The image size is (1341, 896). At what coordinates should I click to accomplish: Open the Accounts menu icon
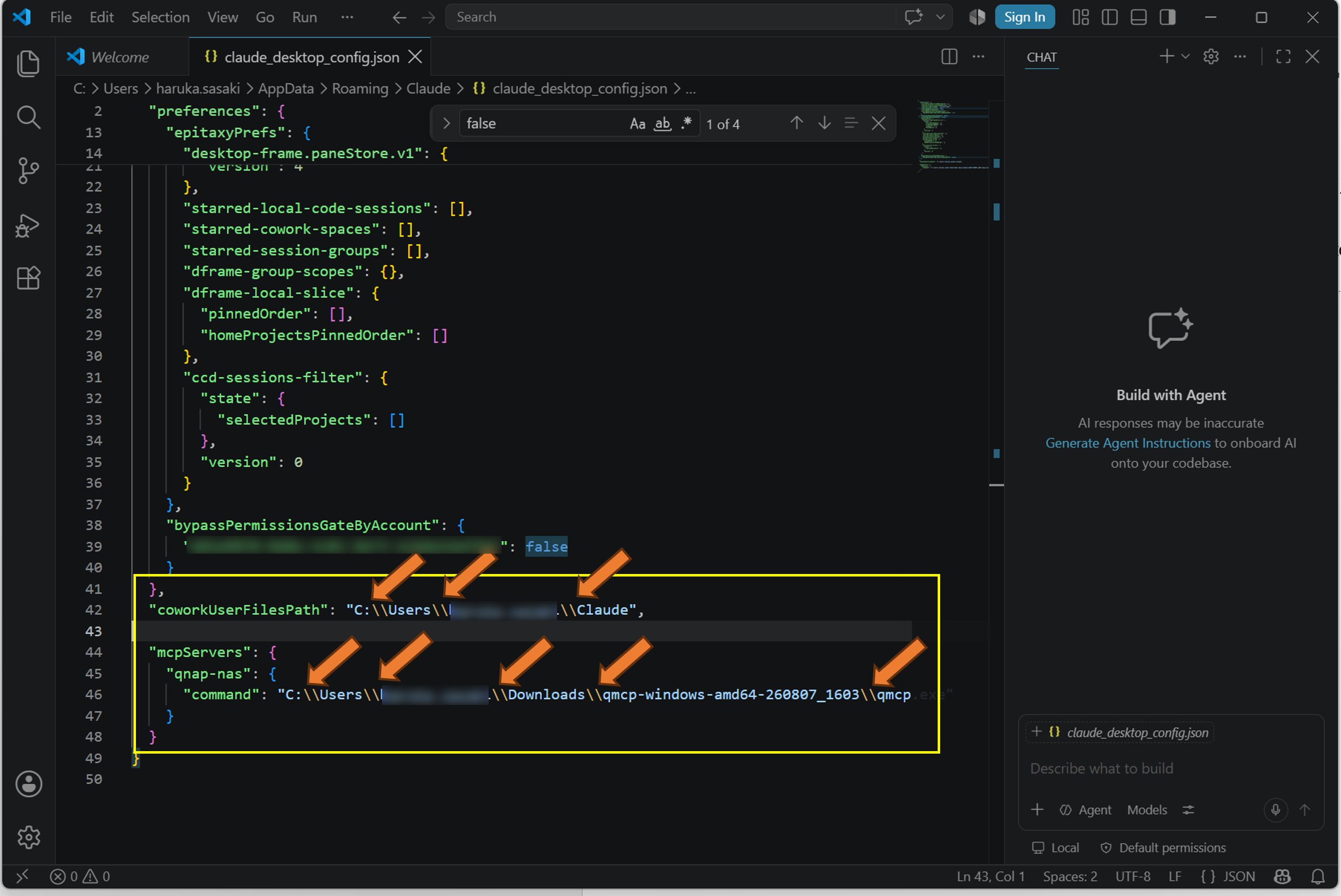tap(28, 783)
